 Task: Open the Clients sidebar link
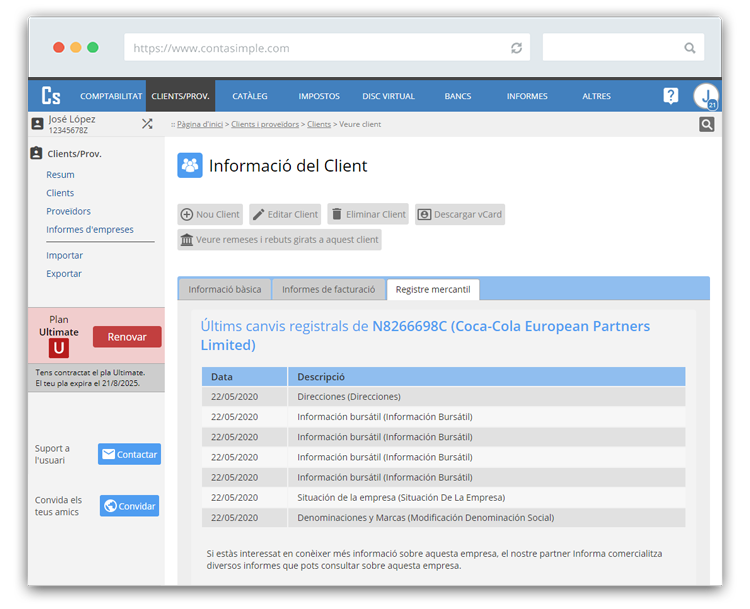(x=60, y=193)
